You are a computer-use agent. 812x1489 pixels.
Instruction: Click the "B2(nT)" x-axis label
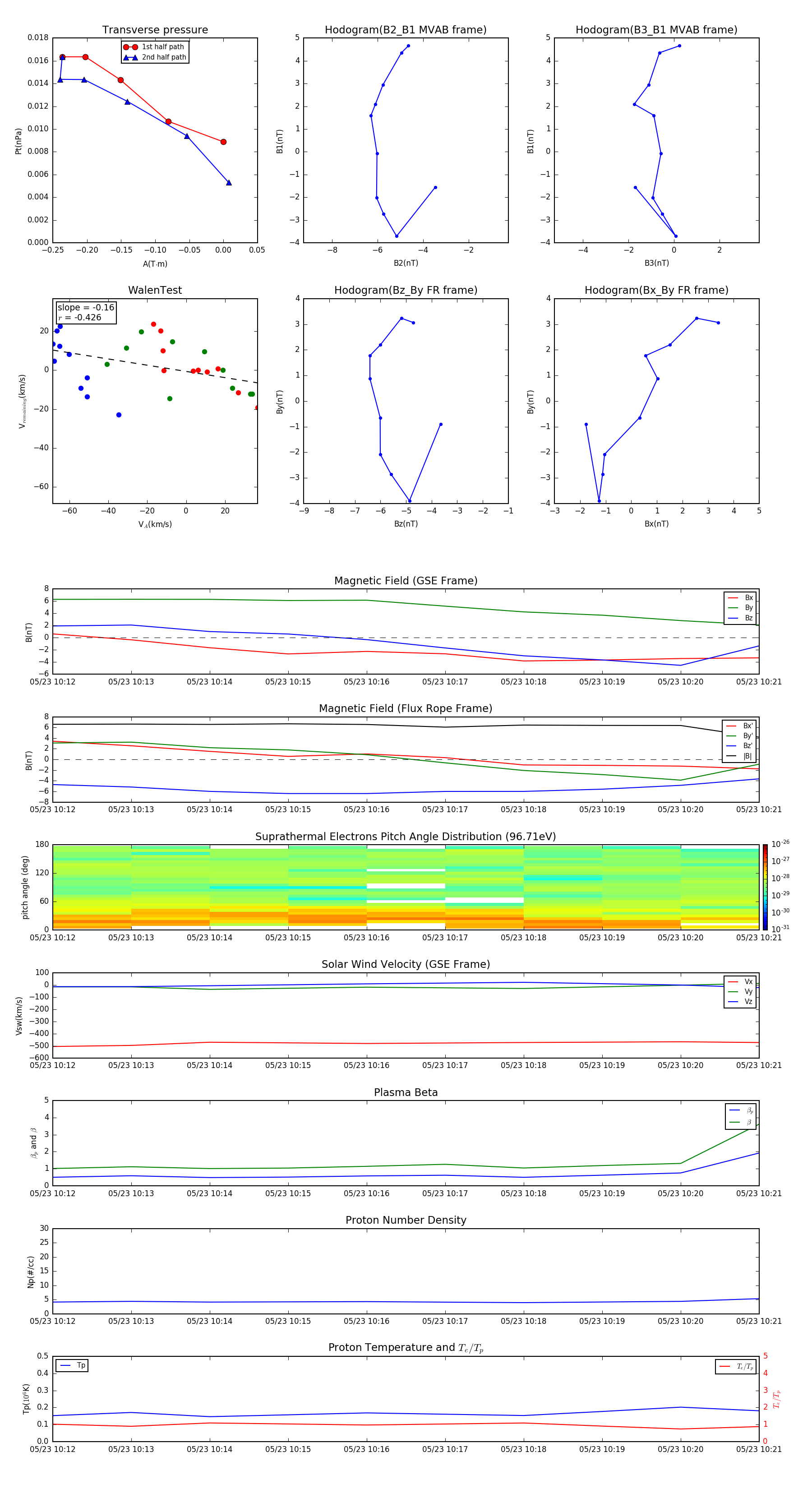click(x=406, y=263)
